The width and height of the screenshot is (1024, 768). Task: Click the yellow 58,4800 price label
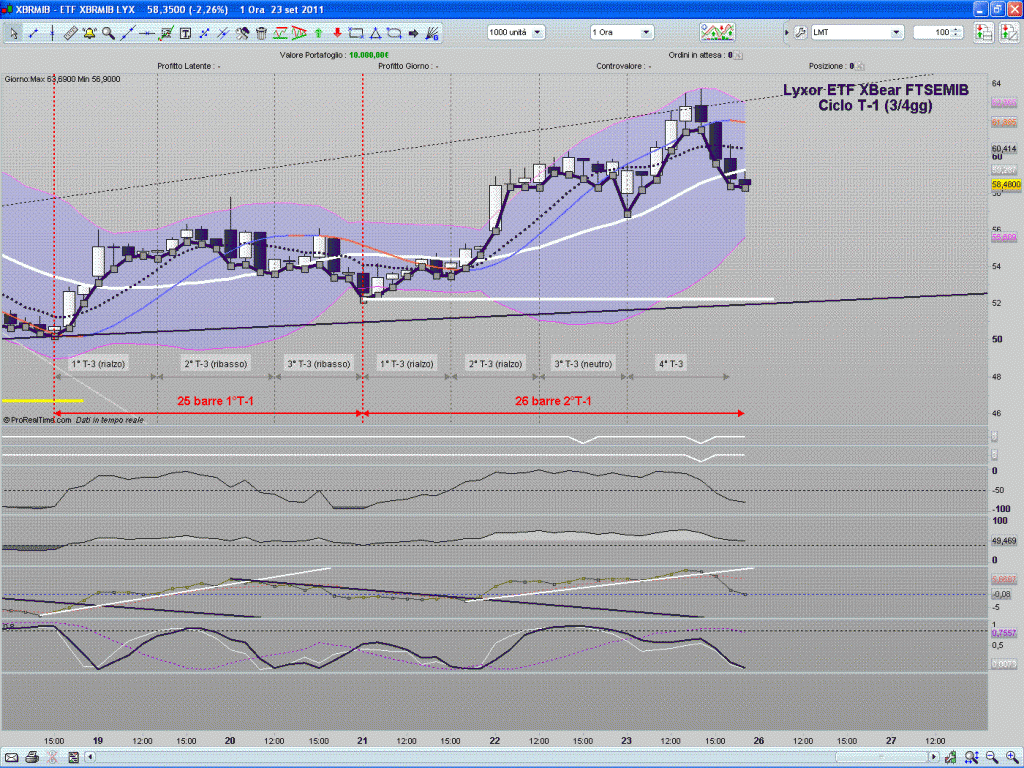point(1006,185)
